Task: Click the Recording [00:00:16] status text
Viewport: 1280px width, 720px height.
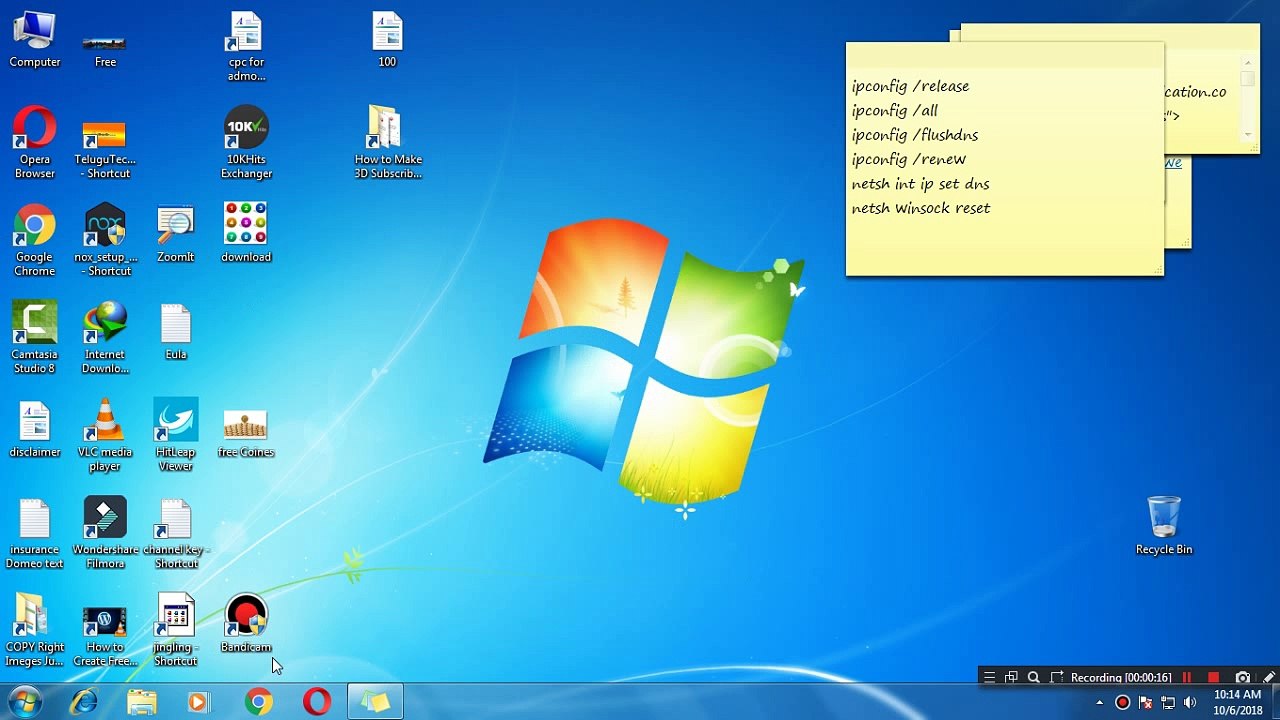Action: coord(1121,677)
